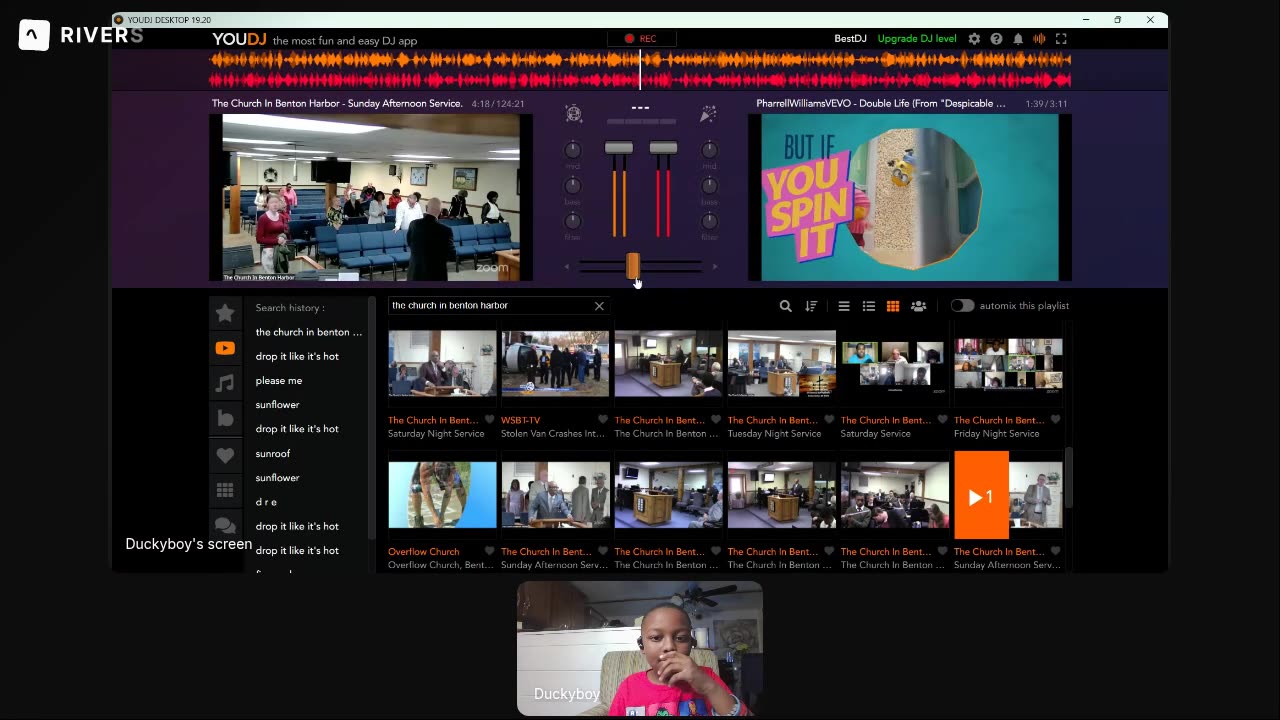Favorite Friday Night Service with heart
This screenshot has width=1280, height=720.
pyautogui.click(x=1055, y=420)
